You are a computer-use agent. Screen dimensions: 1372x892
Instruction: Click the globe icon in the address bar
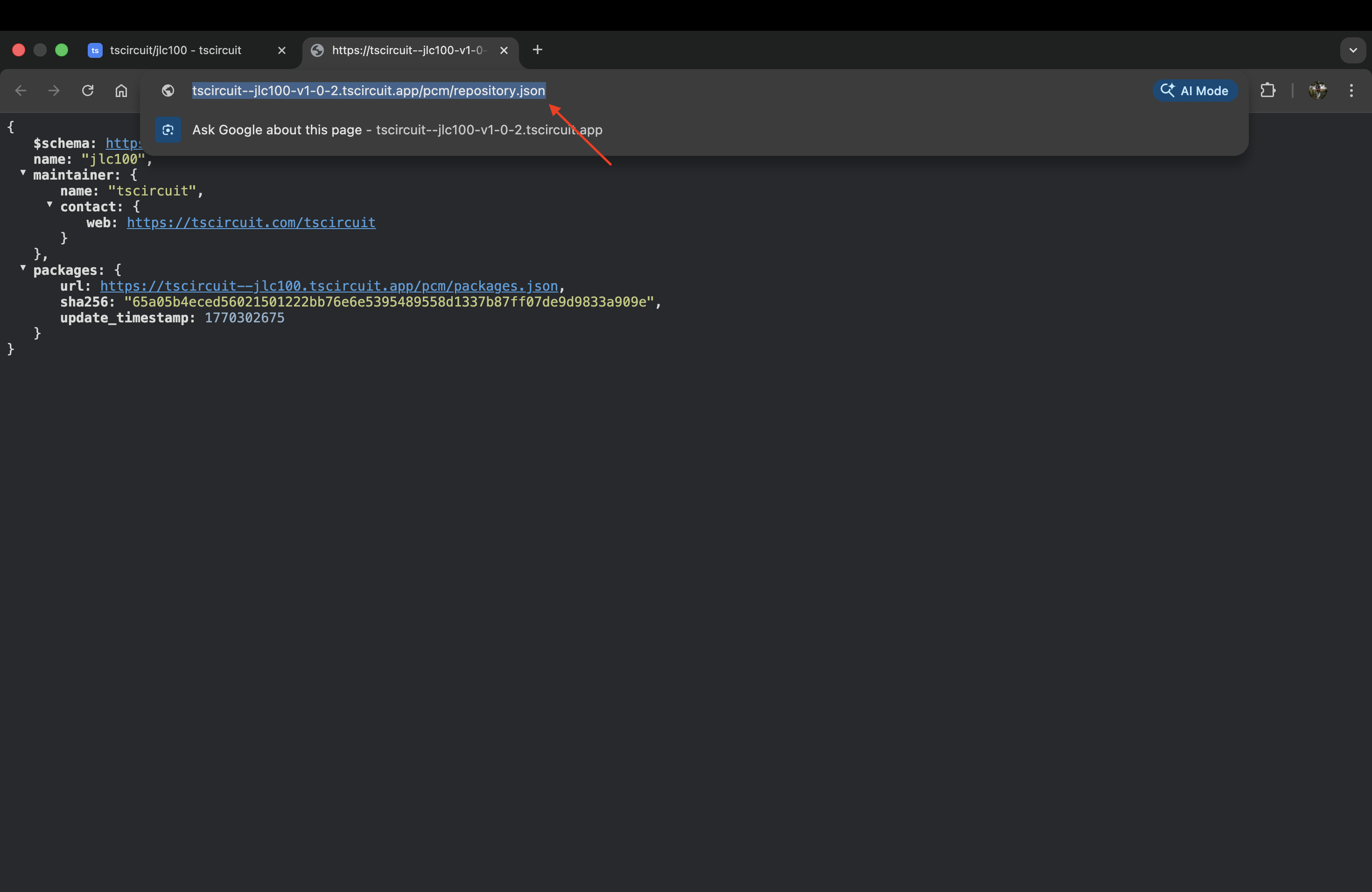168,91
